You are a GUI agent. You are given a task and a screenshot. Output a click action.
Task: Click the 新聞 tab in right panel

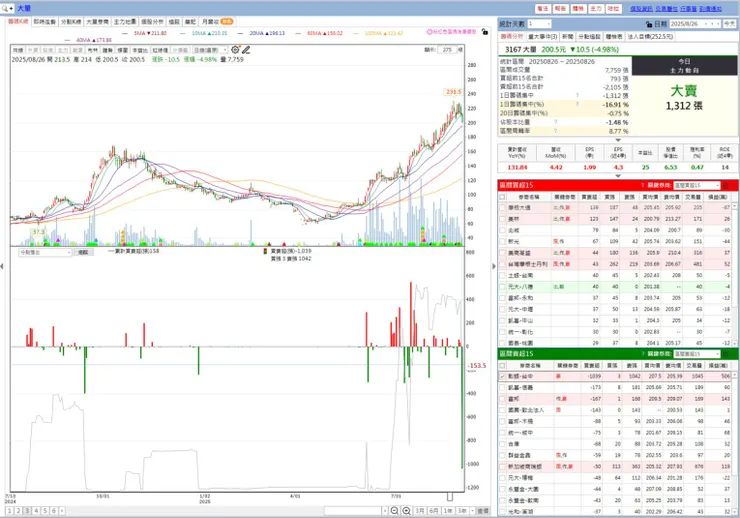568,36
